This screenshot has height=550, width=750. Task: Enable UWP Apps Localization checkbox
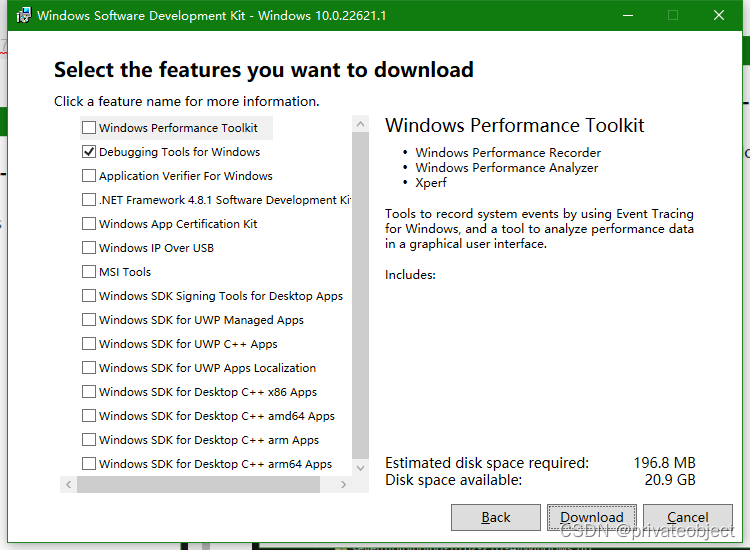(89, 367)
